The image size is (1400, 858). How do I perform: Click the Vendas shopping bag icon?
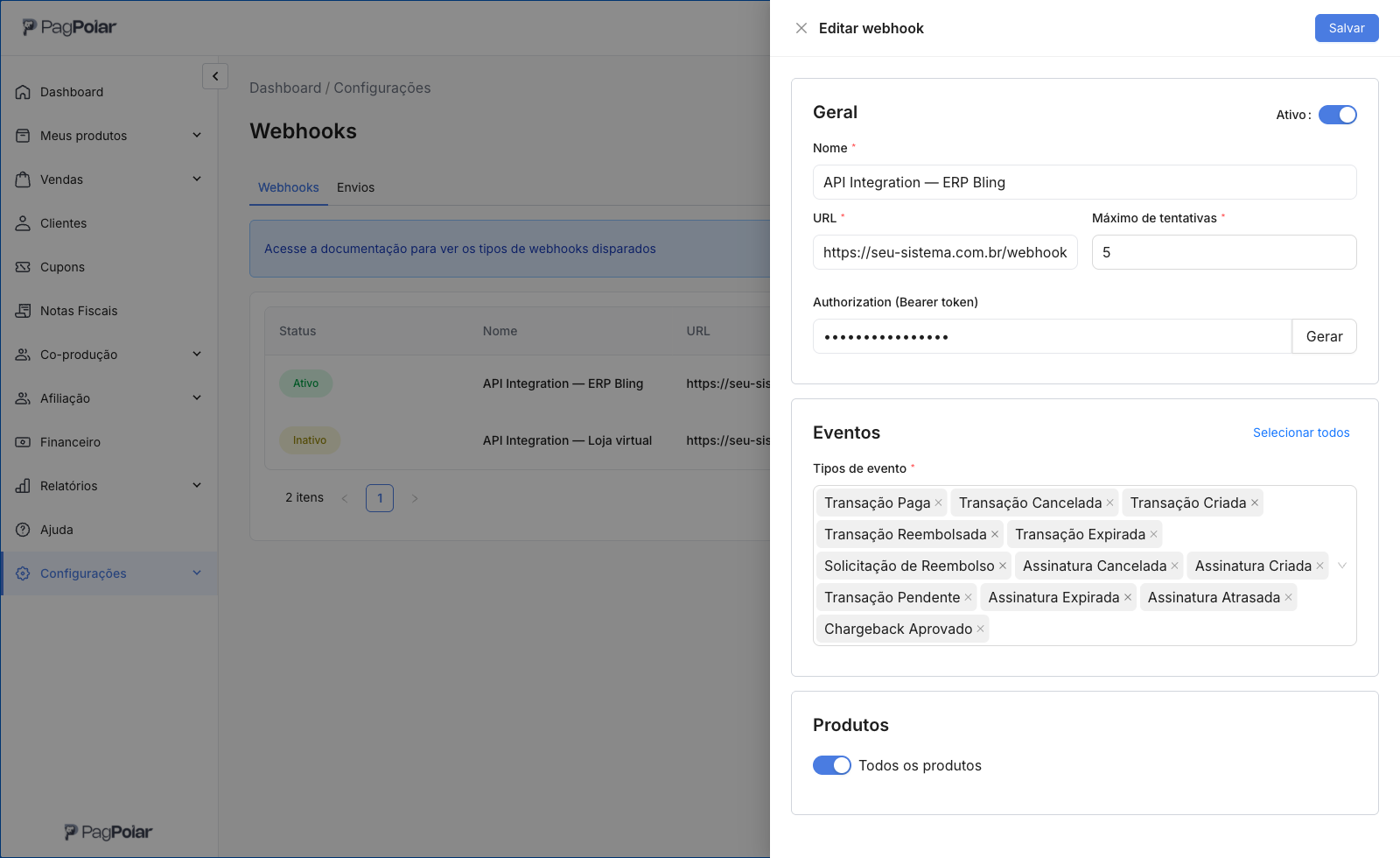tap(23, 179)
